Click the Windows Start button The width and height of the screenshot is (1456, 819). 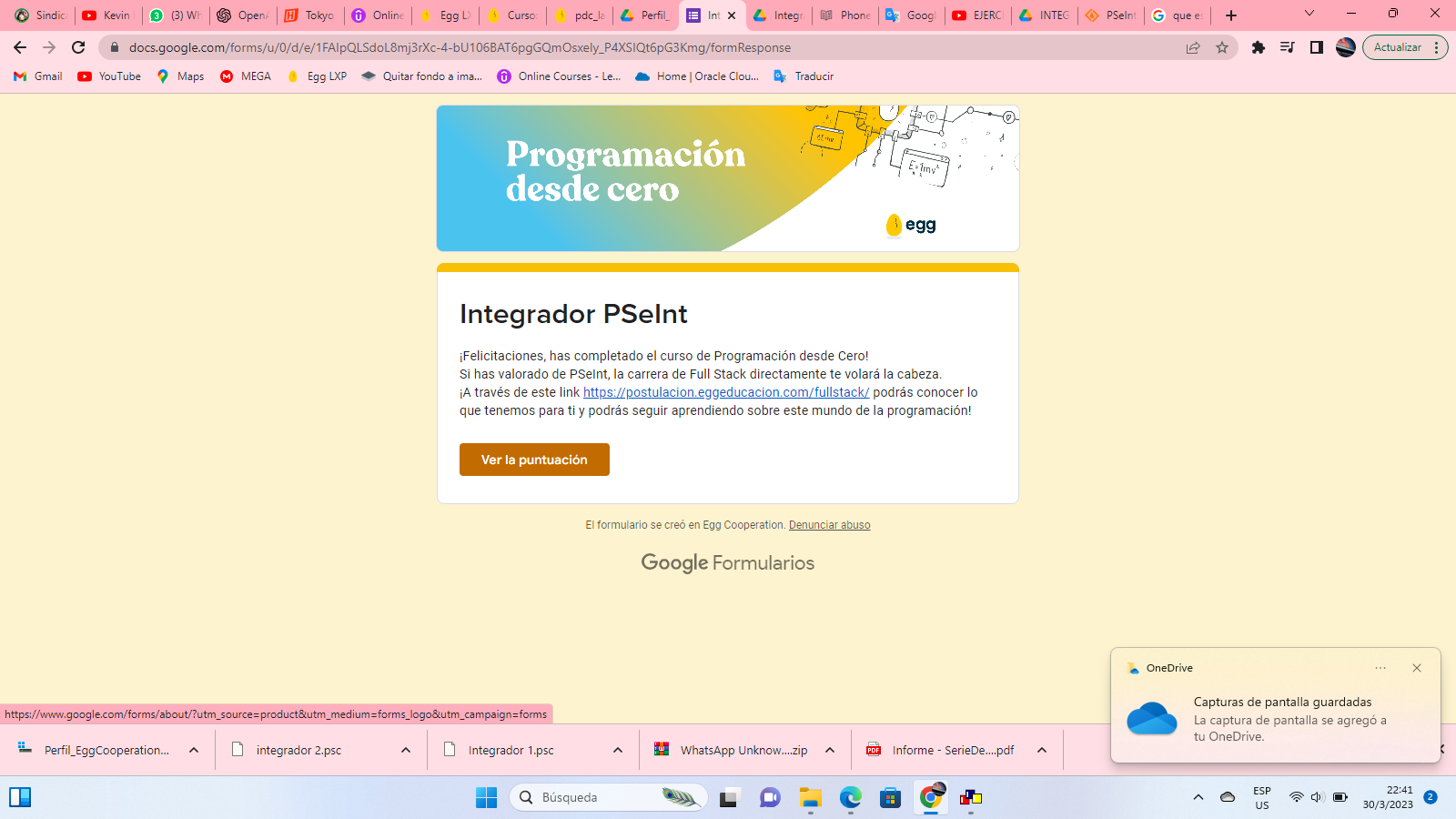click(486, 798)
